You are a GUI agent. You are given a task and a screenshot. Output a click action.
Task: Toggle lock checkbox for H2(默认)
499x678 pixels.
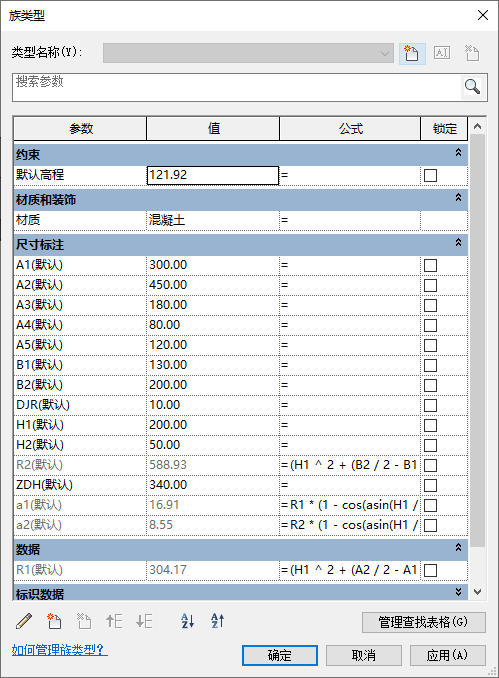[430, 445]
